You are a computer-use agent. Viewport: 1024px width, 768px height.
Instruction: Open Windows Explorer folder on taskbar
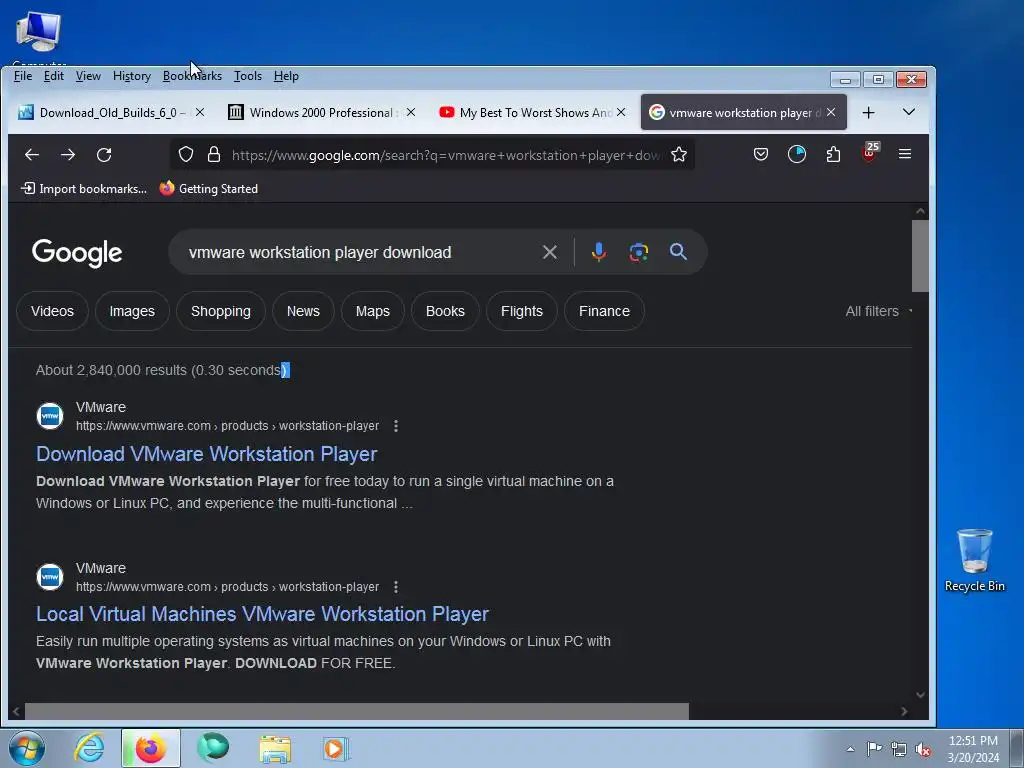(275, 748)
